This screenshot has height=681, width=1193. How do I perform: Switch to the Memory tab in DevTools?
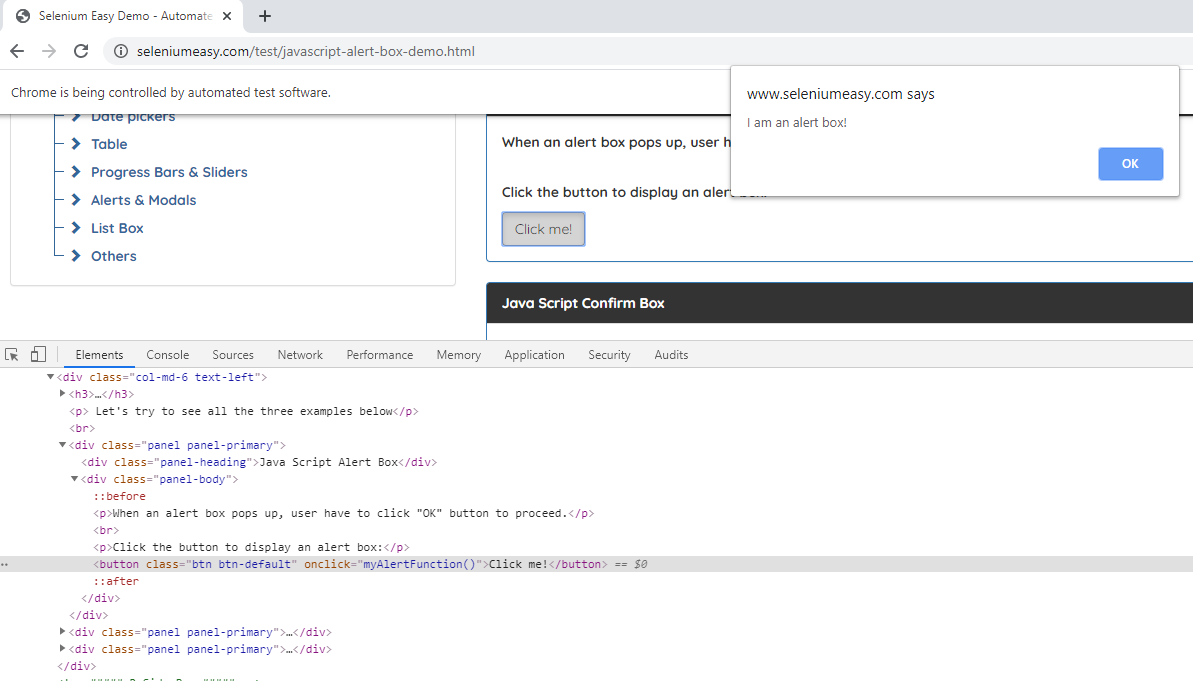point(459,355)
